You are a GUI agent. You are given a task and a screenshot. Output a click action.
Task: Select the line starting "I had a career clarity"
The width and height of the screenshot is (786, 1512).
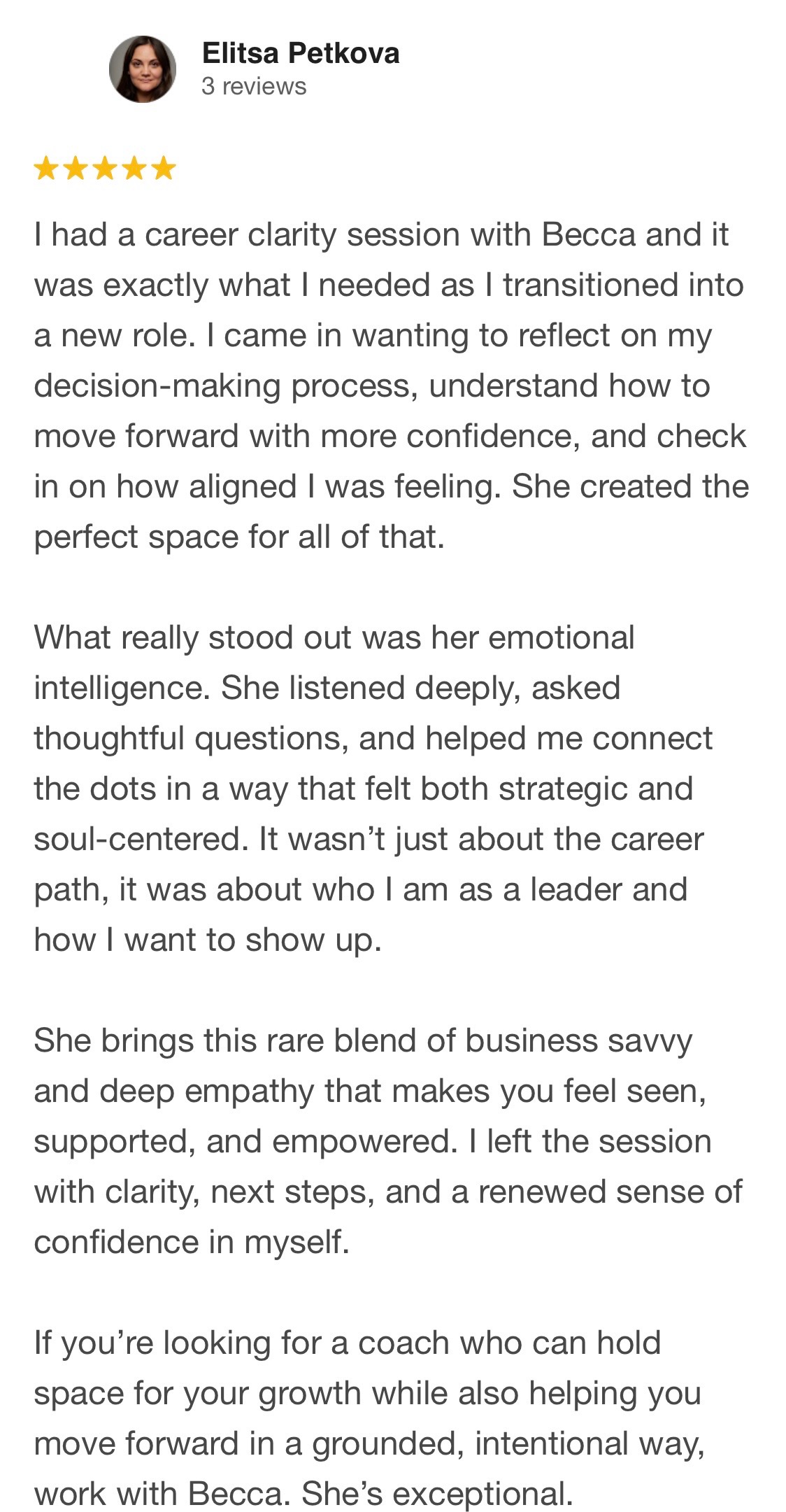(x=381, y=234)
